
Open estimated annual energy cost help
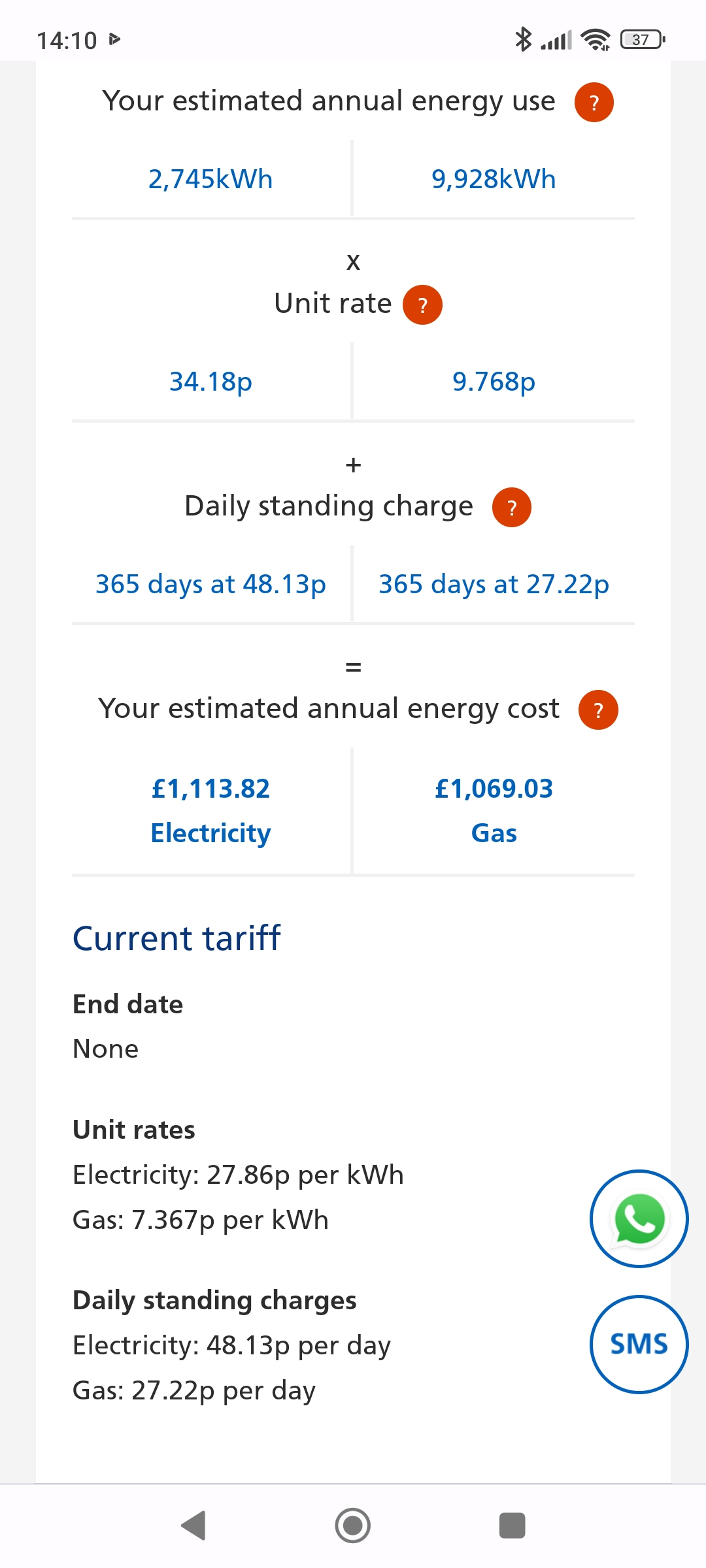597,710
